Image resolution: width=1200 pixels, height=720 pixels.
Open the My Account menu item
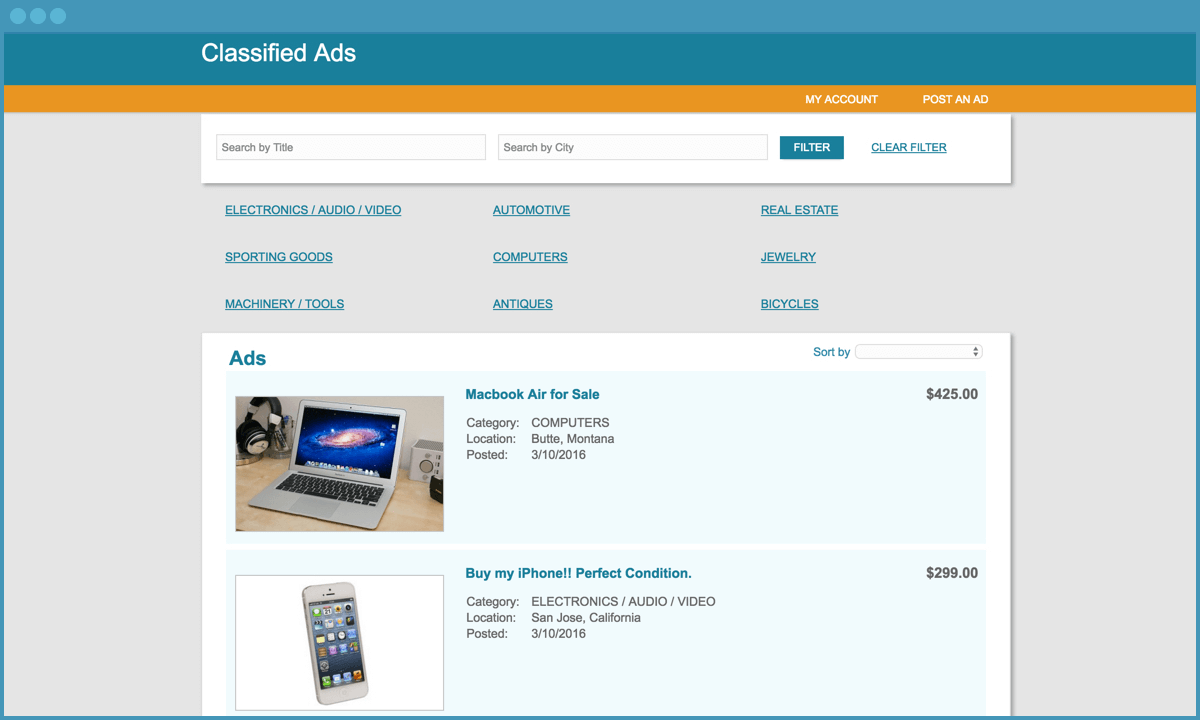pos(841,99)
